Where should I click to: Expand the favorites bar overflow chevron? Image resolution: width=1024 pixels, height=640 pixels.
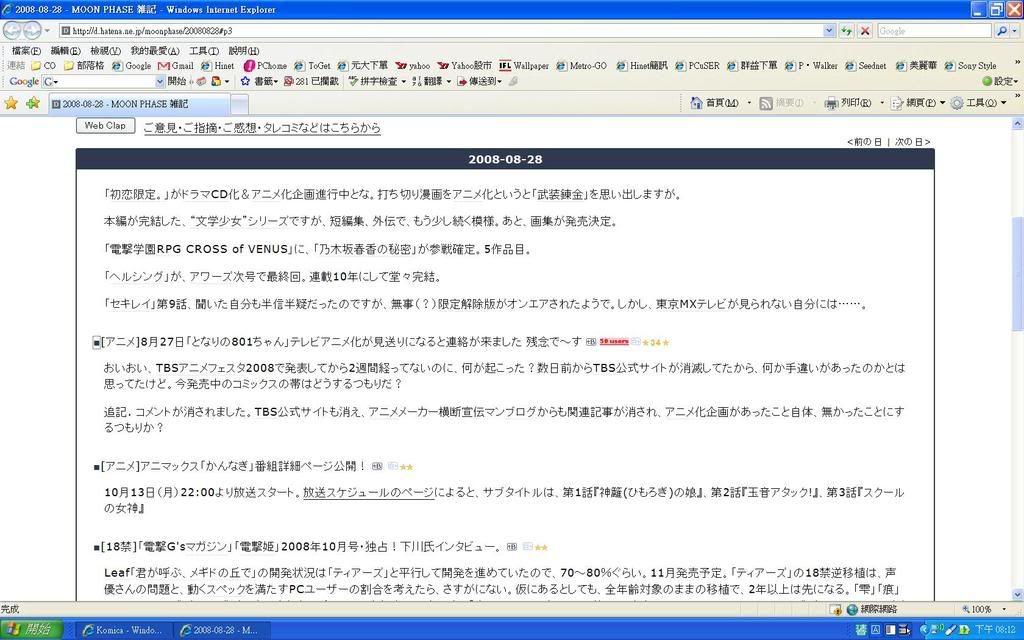point(1017,63)
